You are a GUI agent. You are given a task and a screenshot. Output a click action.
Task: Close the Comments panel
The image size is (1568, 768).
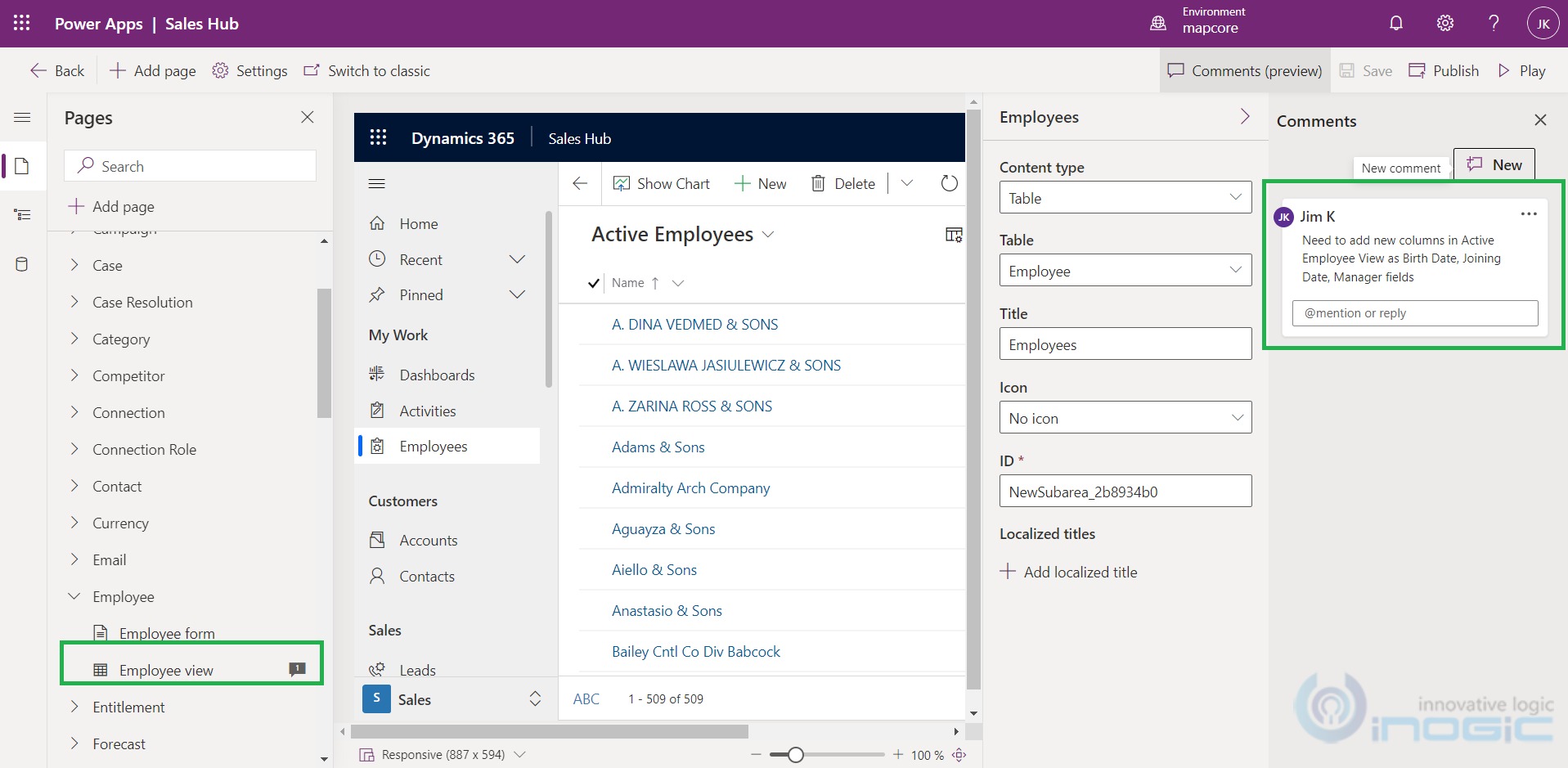click(1540, 120)
